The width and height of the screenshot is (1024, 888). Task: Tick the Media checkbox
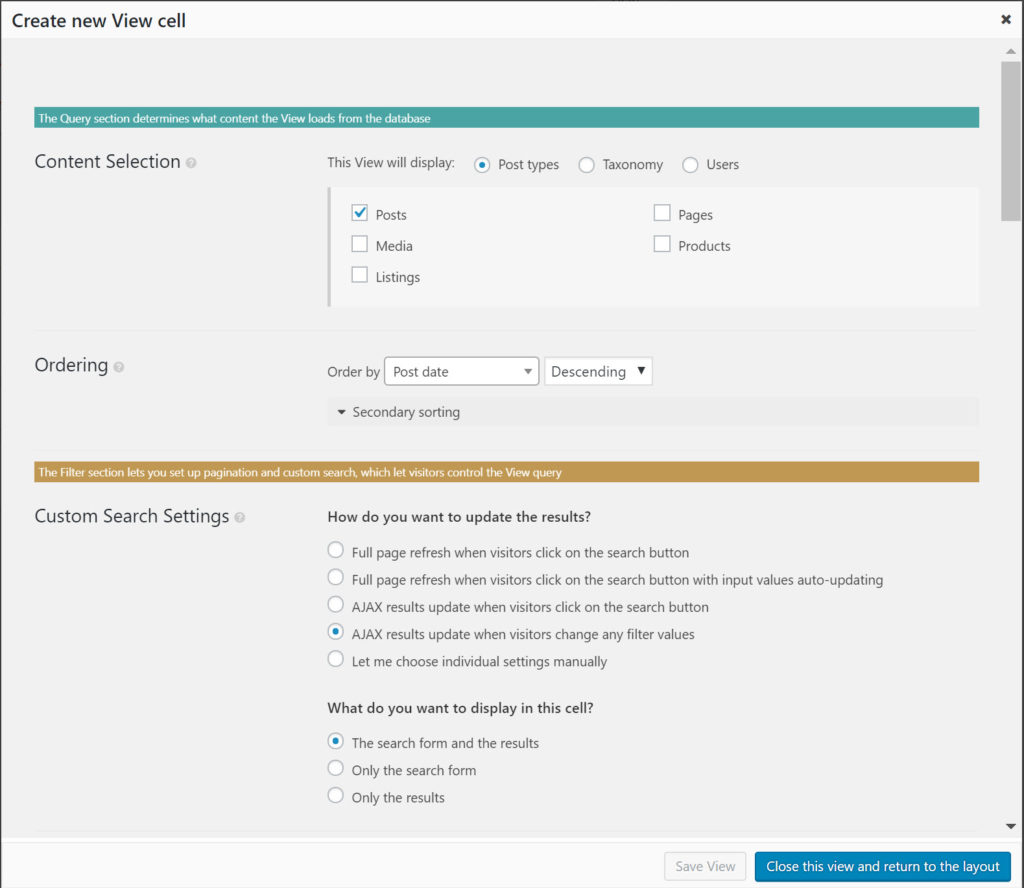click(360, 244)
